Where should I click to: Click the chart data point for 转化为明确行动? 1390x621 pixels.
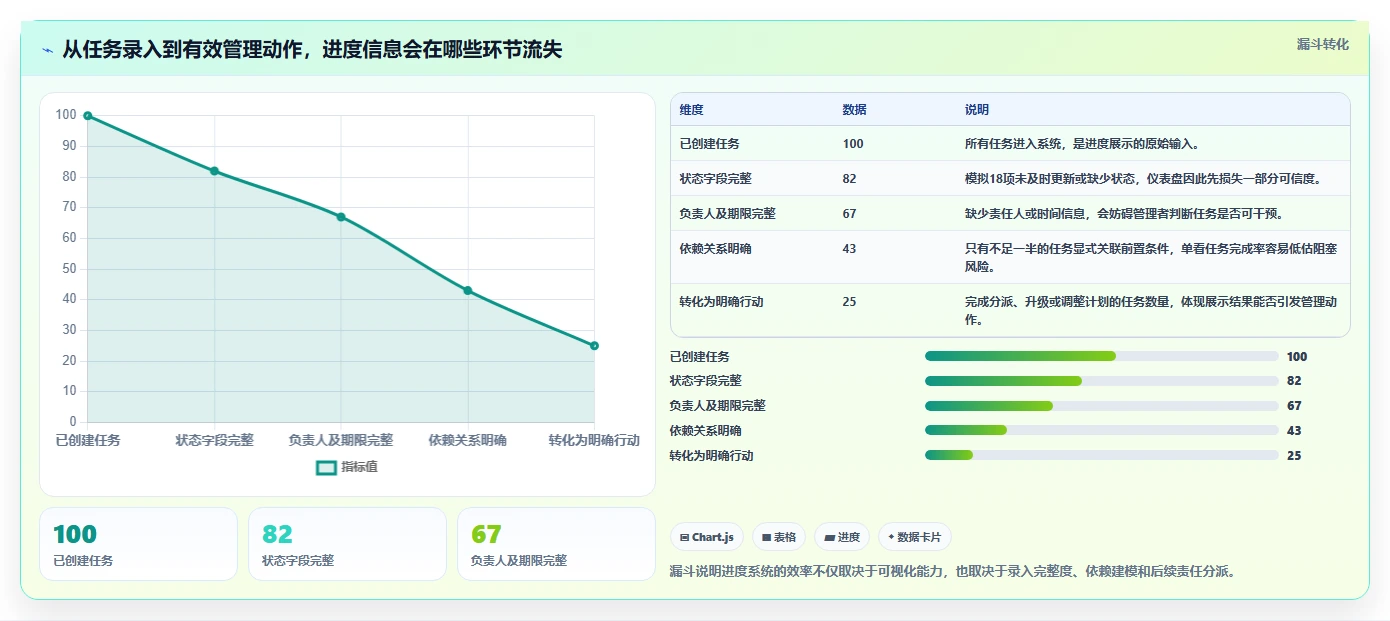tap(594, 346)
